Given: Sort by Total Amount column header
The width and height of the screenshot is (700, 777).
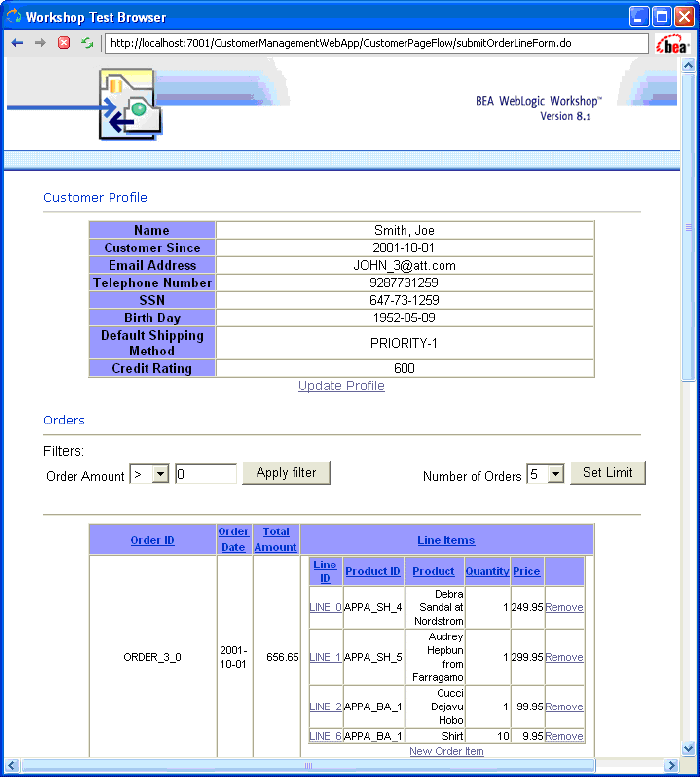Looking at the screenshot, I should pyautogui.click(x=276, y=539).
